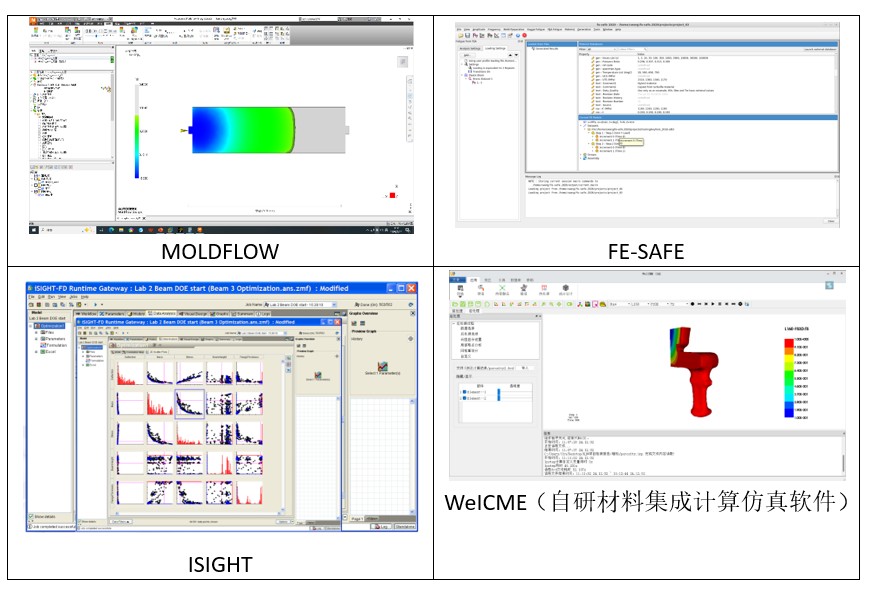Click Windows Start button in Moldflow screenshot
Viewport: 881px width, 590px height.
click(x=34, y=230)
